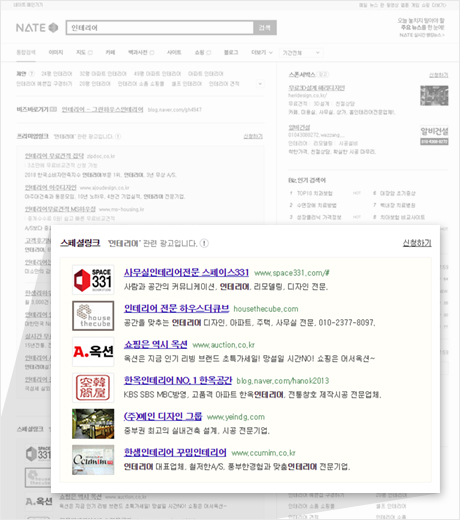Open 인테리어 전문 하우스더큐브 link
Image resolution: width=460 pixels, height=520 pixels.
click(x=176, y=309)
